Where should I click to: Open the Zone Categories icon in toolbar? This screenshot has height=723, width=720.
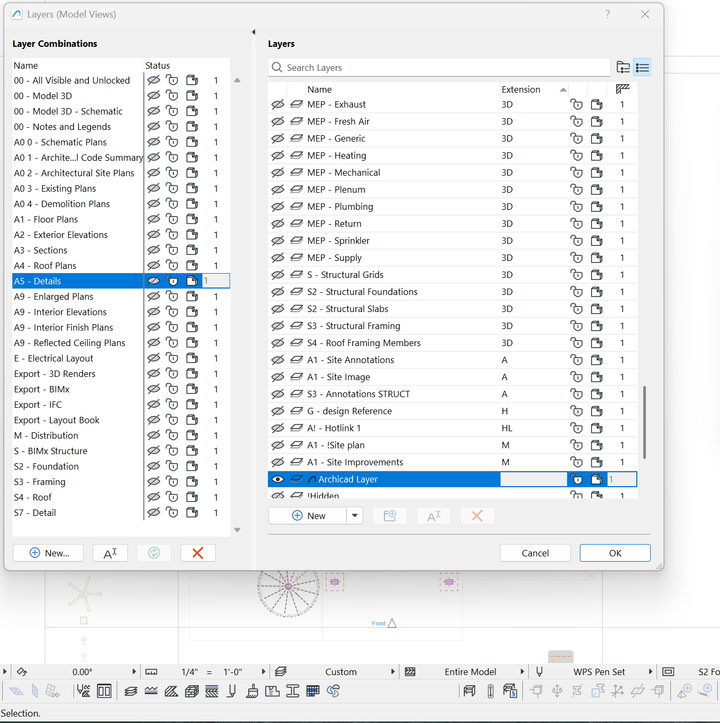coord(273,691)
